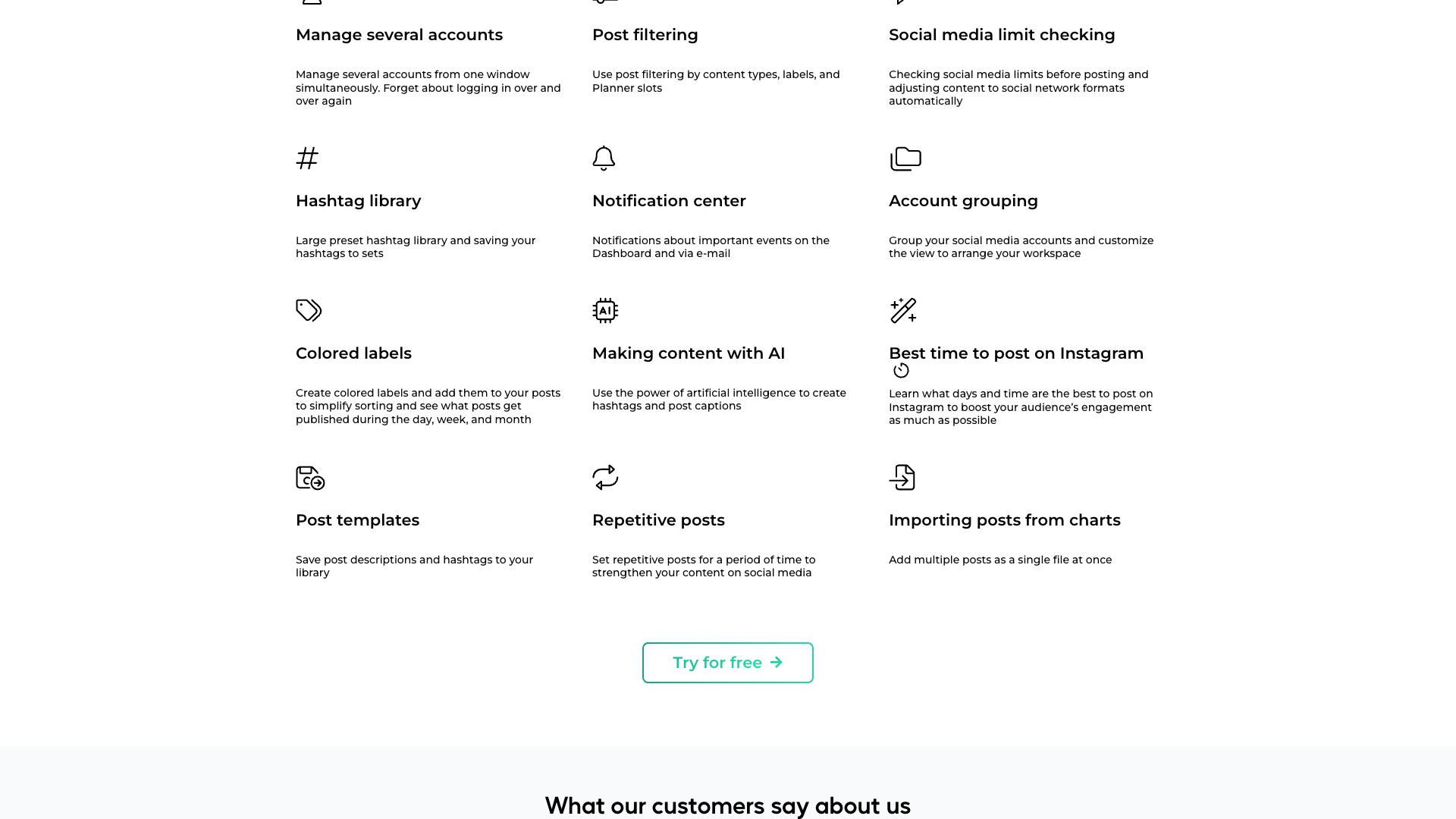Image resolution: width=1456 pixels, height=819 pixels.
Task: Click the hashtag icon above Hashtag library
Action: [x=306, y=158]
